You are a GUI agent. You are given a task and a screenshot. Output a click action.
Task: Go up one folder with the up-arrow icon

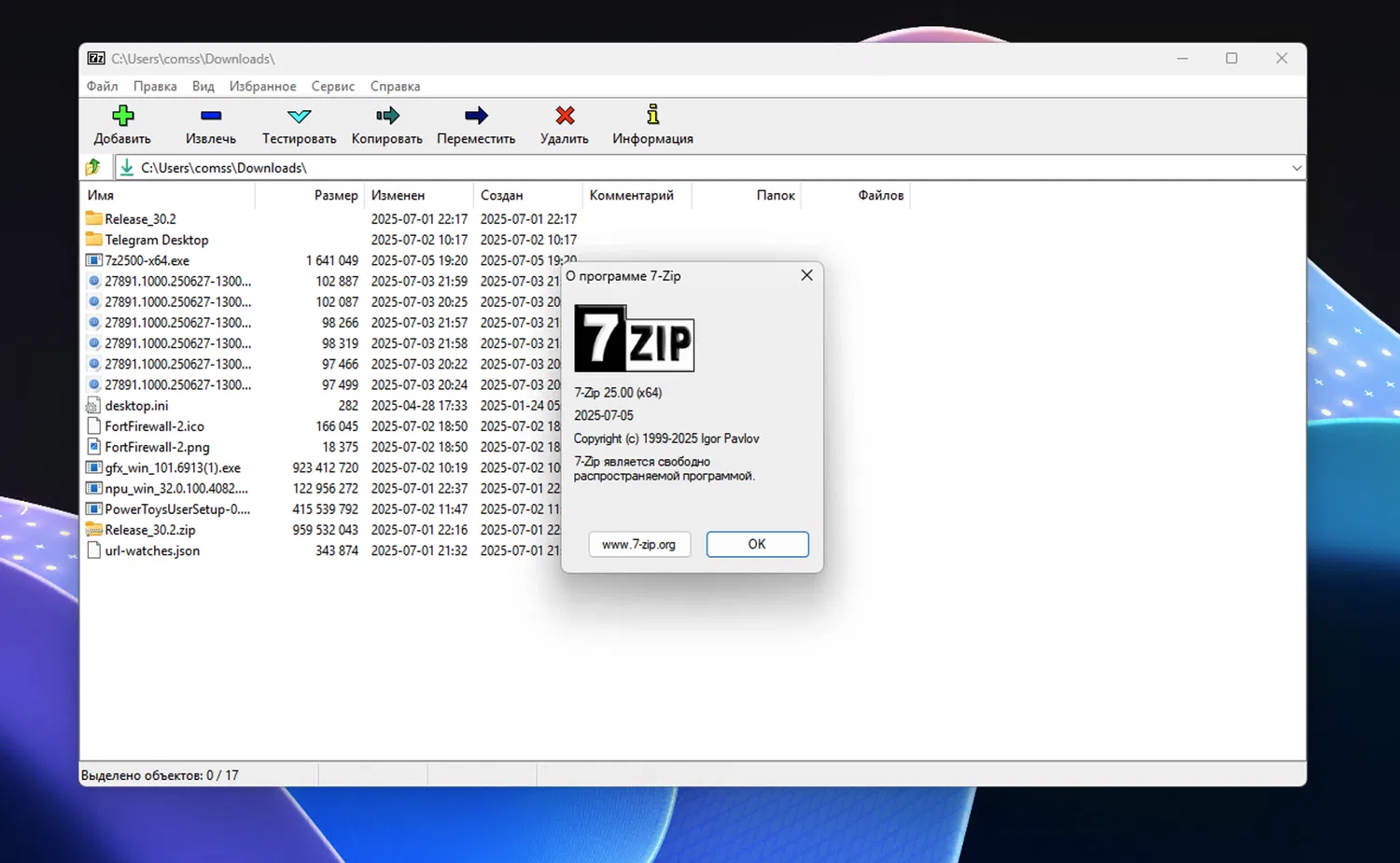point(93,168)
